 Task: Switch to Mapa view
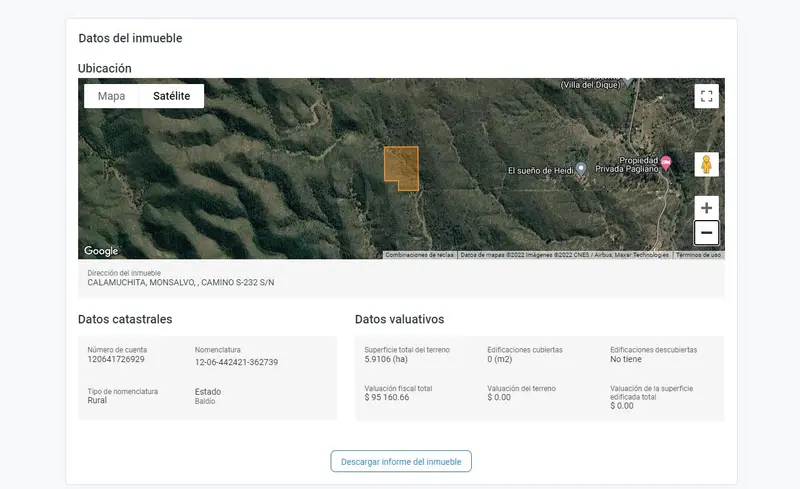pyautogui.click(x=111, y=96)
